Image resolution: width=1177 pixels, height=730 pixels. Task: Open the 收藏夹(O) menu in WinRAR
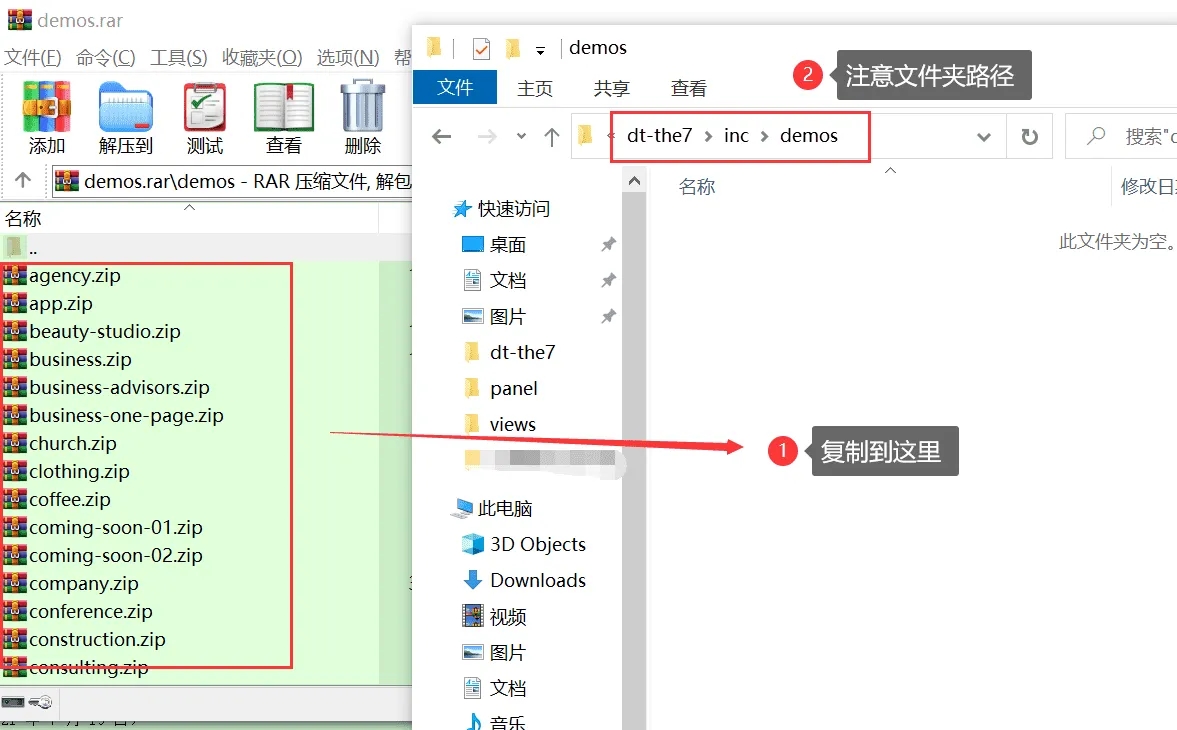coord(261,58)
